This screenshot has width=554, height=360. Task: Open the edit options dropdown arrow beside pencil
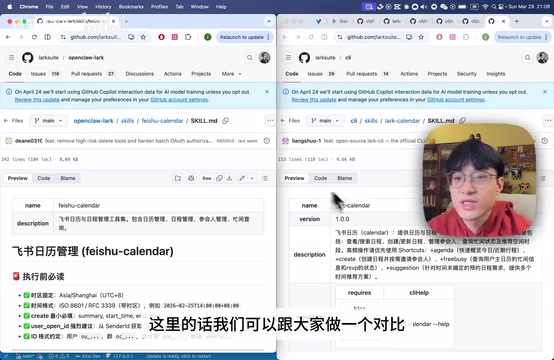click(252, 178)
